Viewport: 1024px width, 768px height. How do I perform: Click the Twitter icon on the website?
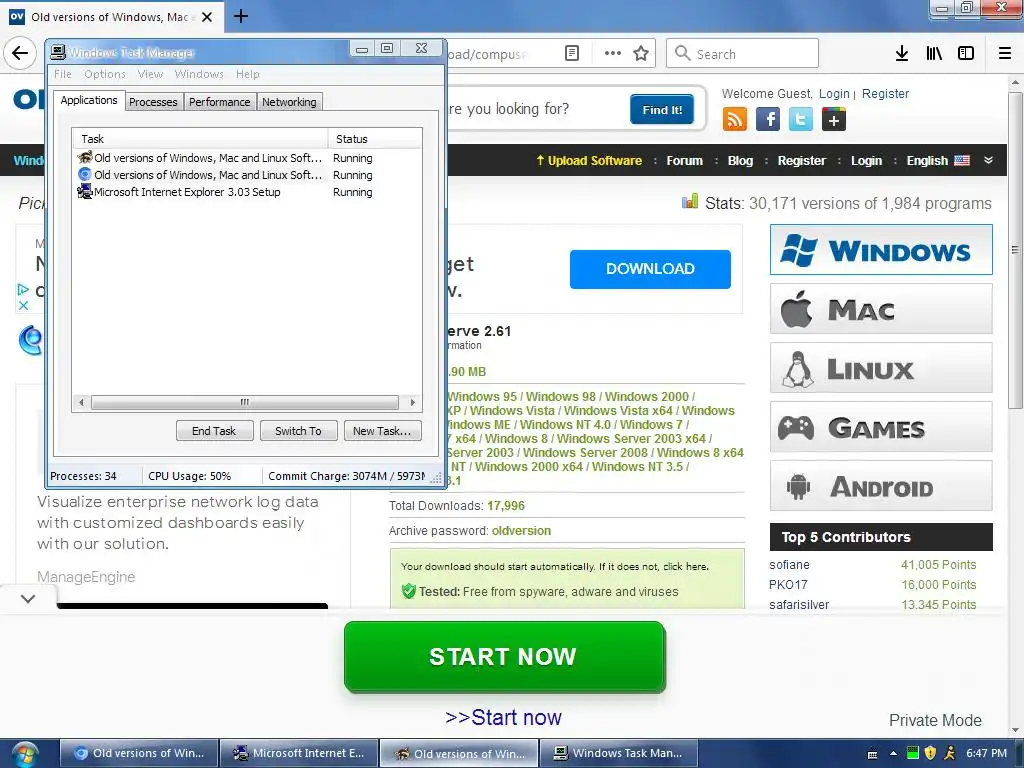click(x=801, y=120)
